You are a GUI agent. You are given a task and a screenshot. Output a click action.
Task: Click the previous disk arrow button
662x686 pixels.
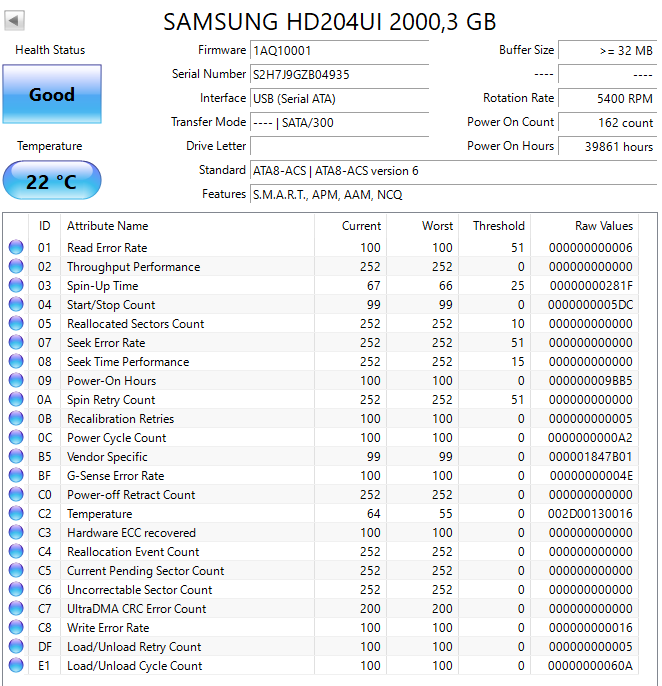(x=15, y=21)
